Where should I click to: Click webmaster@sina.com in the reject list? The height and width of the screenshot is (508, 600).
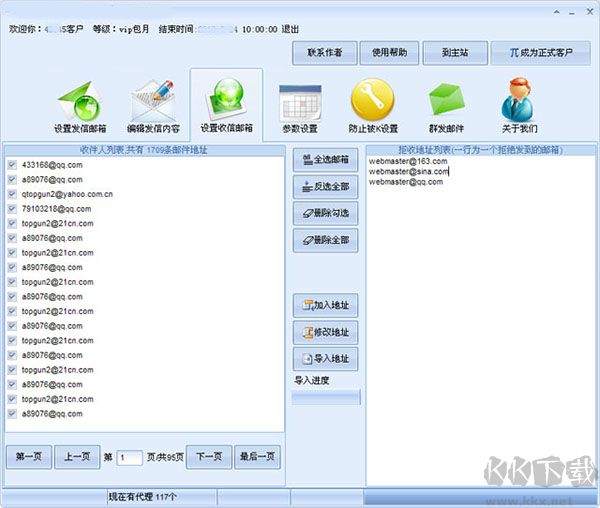coord(408,171)
